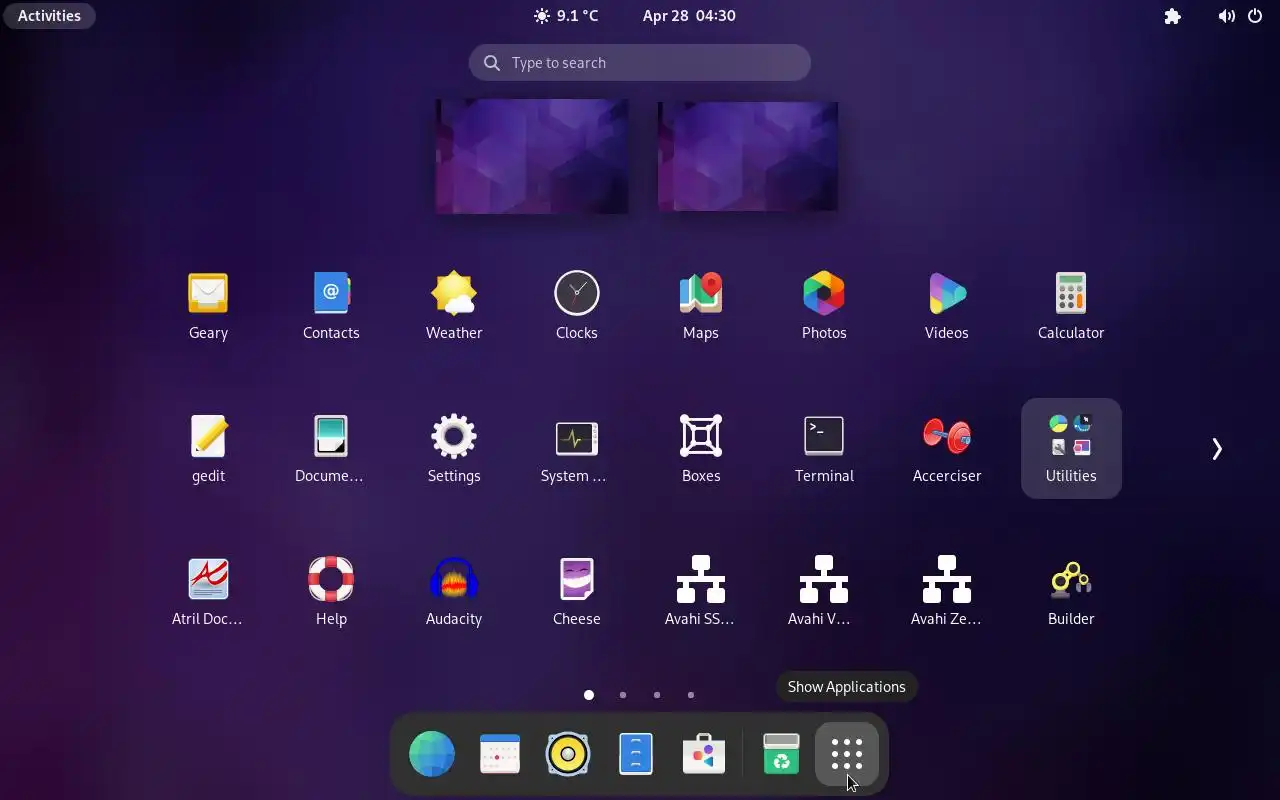1280x800 pixels.
Task: Select the first app page dot
Action: [589, 695]
